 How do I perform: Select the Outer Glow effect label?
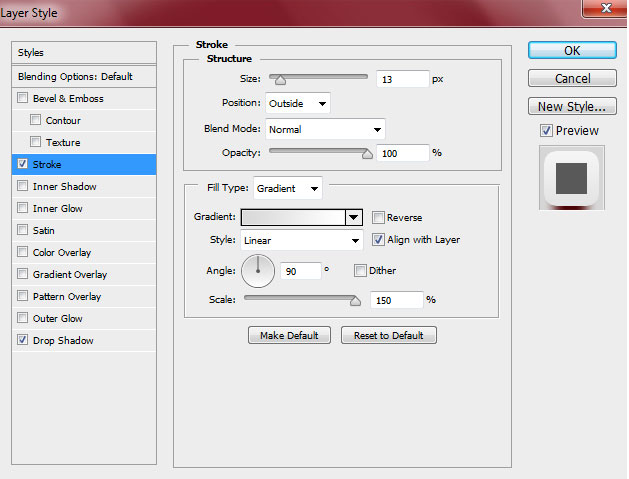tap(57, 319)
